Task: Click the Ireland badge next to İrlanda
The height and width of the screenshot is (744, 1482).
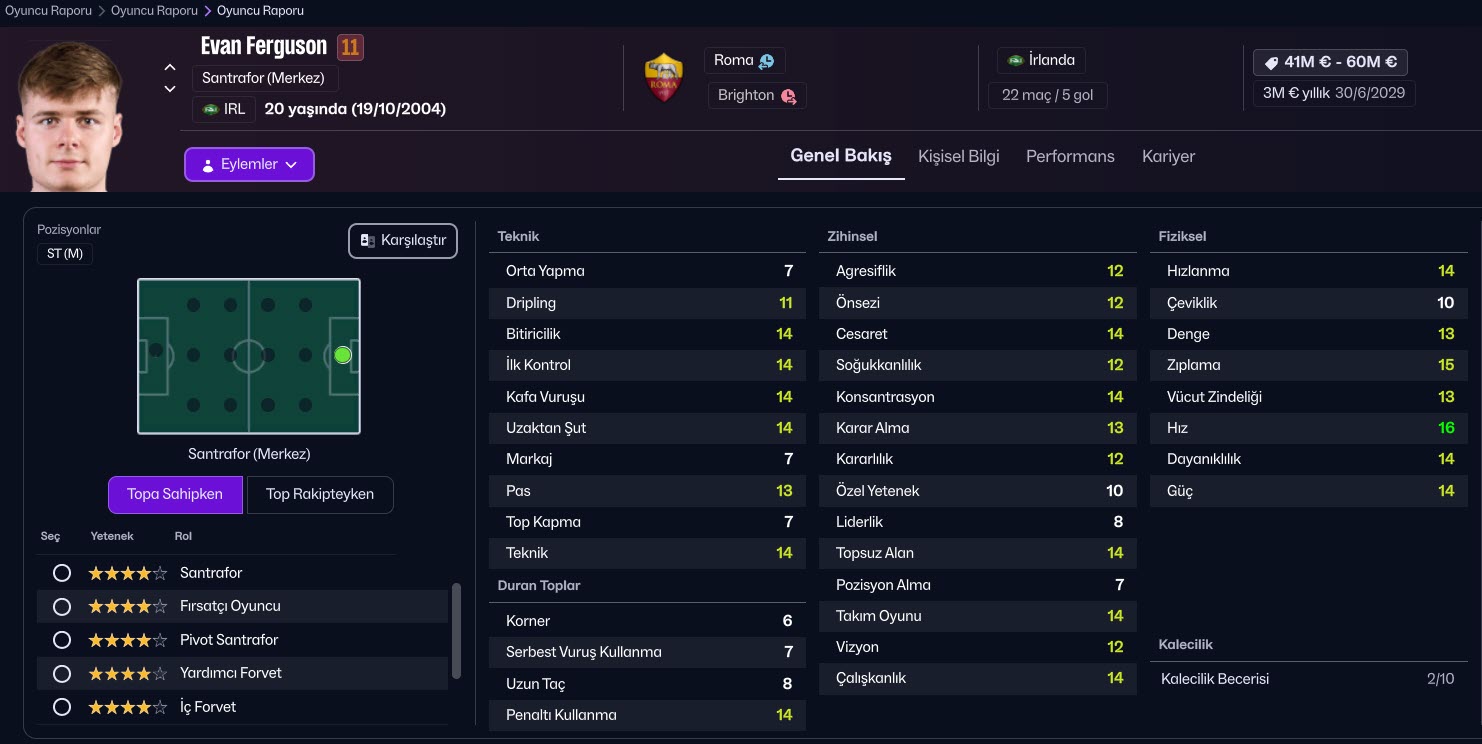Action: [1015, 60]
